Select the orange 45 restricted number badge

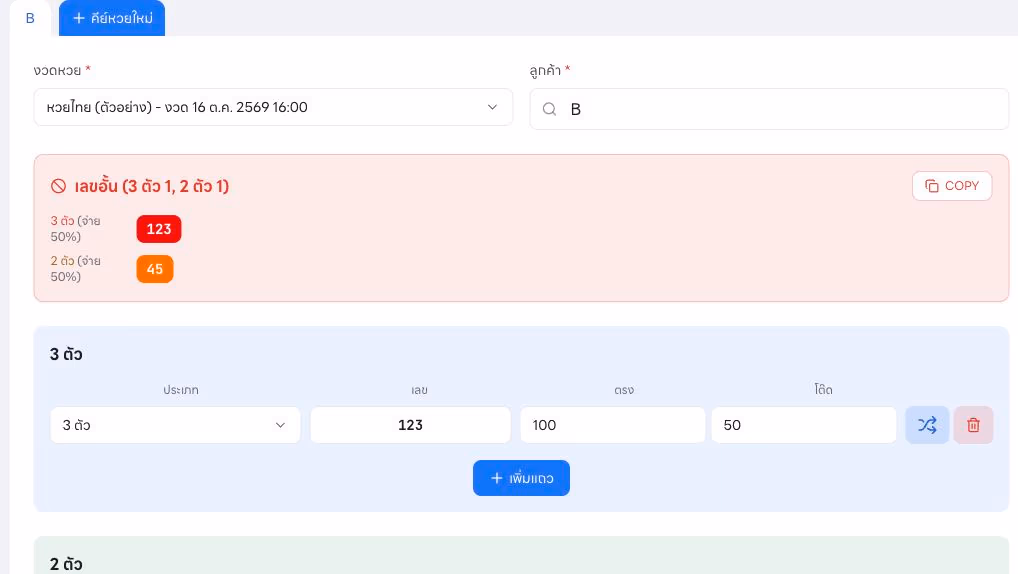pyautogui.click(x=155, y=269)
